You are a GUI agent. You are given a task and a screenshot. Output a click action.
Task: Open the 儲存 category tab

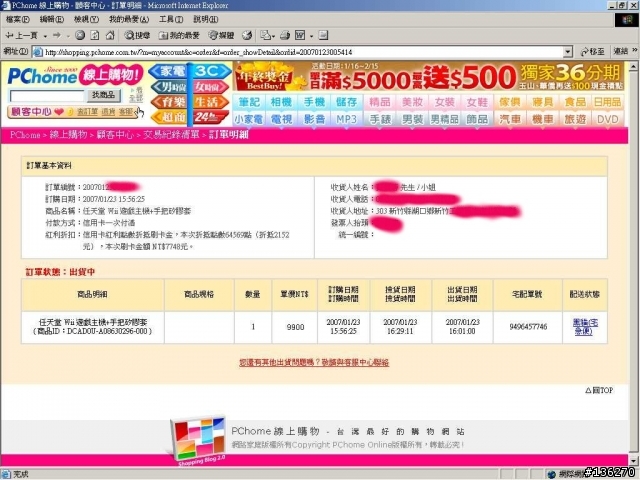347,102
